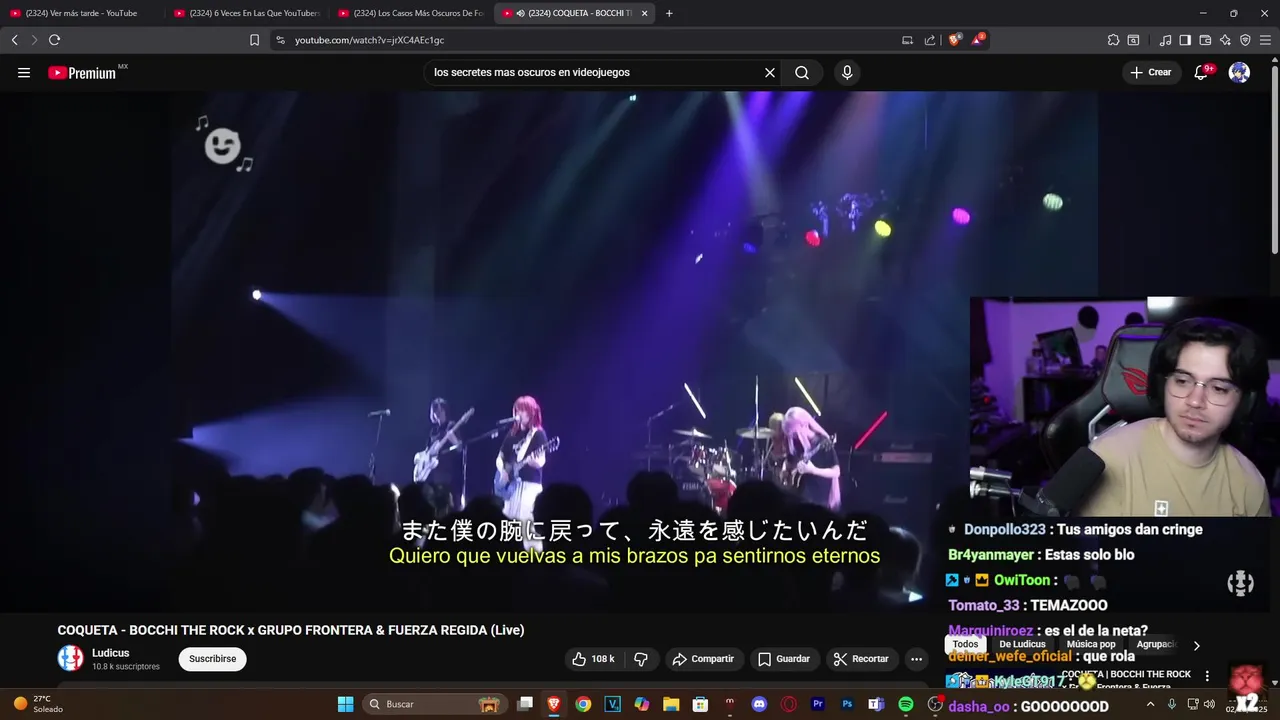Open the Brave playlist music note icon

1165,40
